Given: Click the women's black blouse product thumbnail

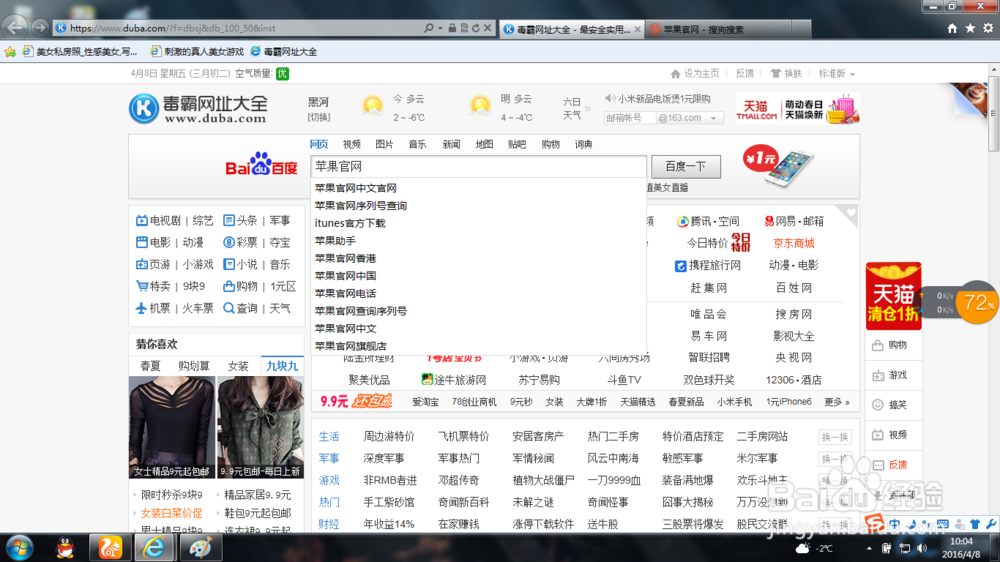Looking at the screenshot, I should (x=172, y=427).
